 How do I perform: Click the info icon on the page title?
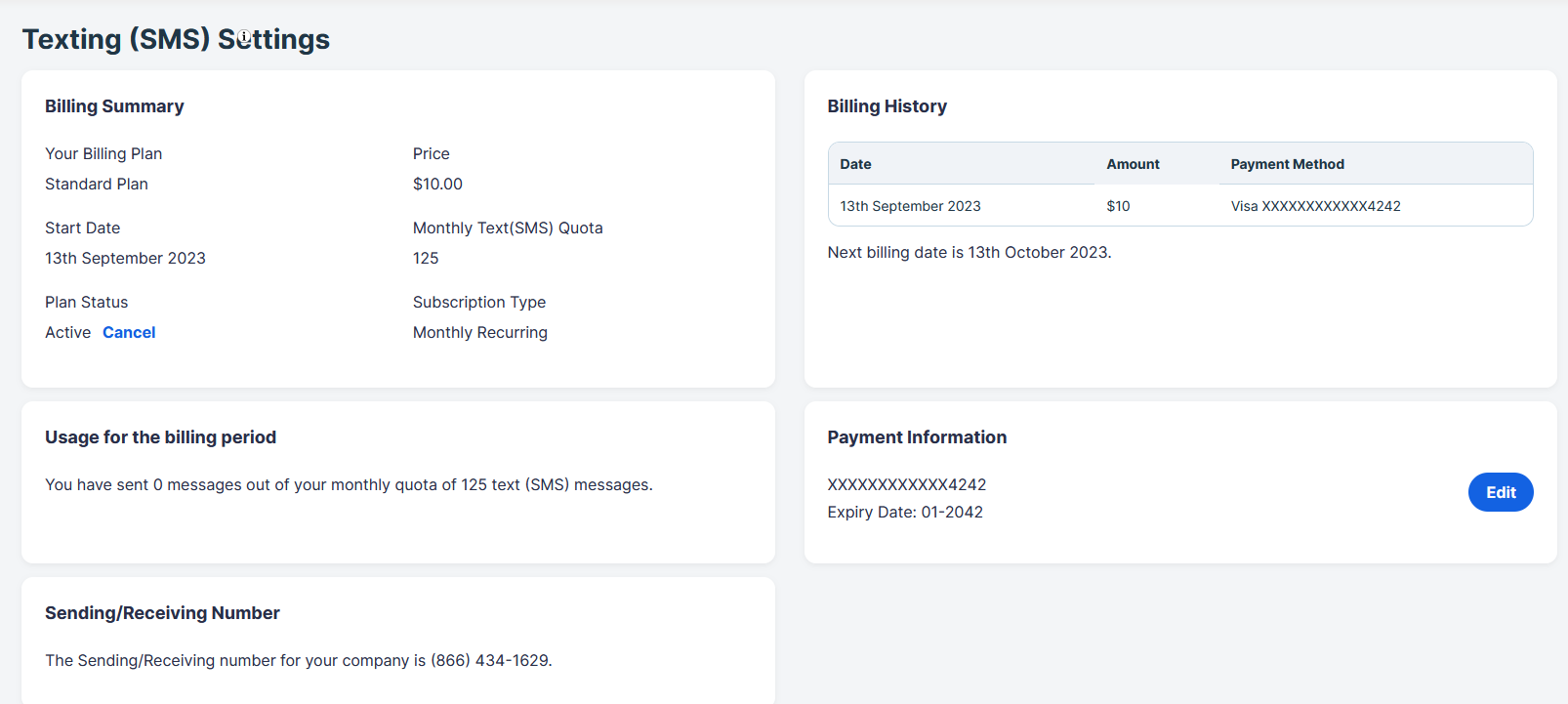pyautogui.click(x=245, y=37)
